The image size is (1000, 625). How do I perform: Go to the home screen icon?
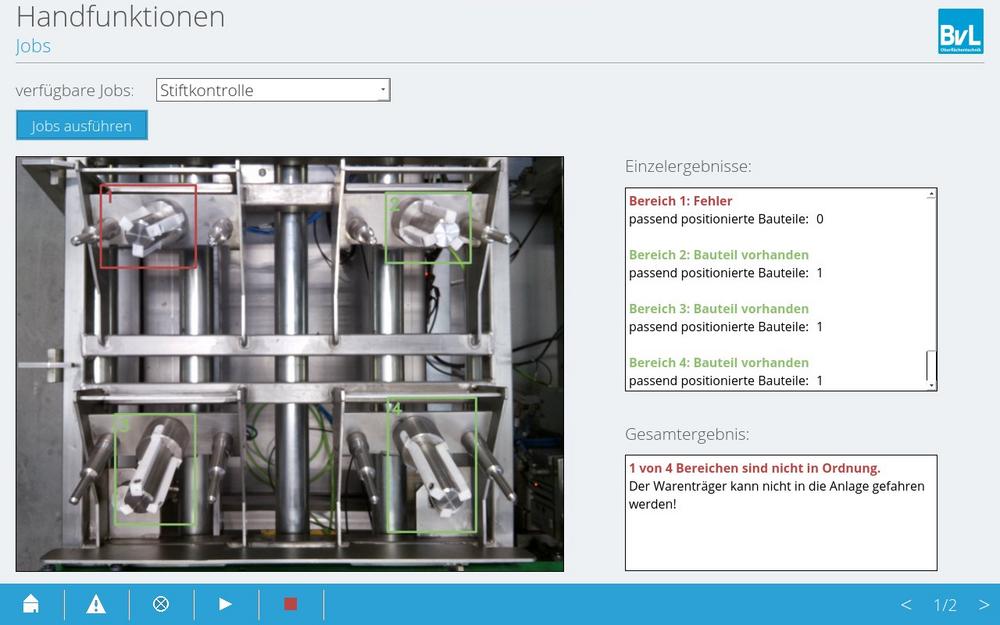click(x=31, y=603)
